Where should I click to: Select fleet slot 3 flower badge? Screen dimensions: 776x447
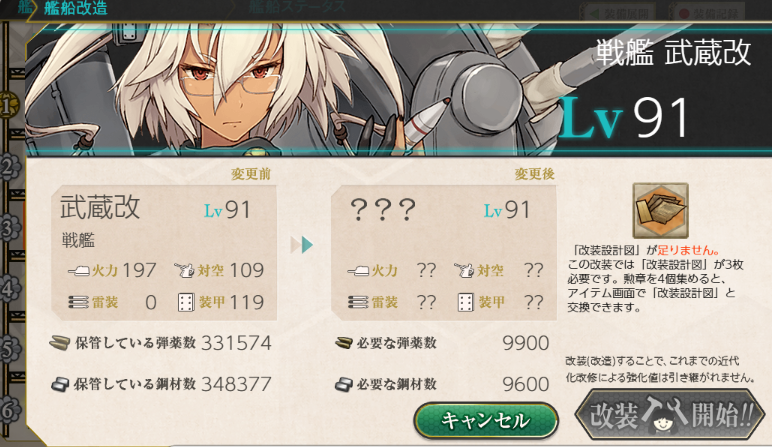[x=10, y=228]
